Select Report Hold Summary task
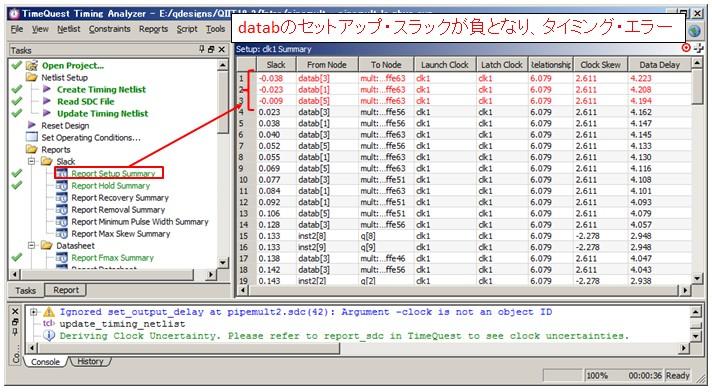712x392 pixels. [x=110, y=185]
